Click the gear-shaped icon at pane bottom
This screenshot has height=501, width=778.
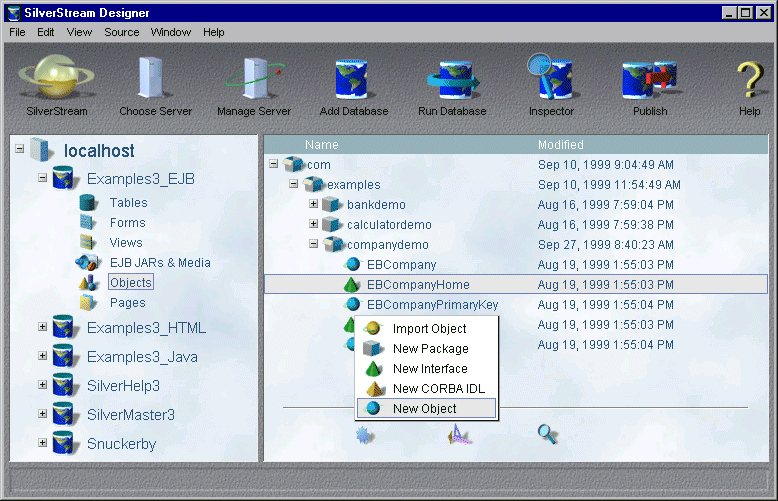365,435
